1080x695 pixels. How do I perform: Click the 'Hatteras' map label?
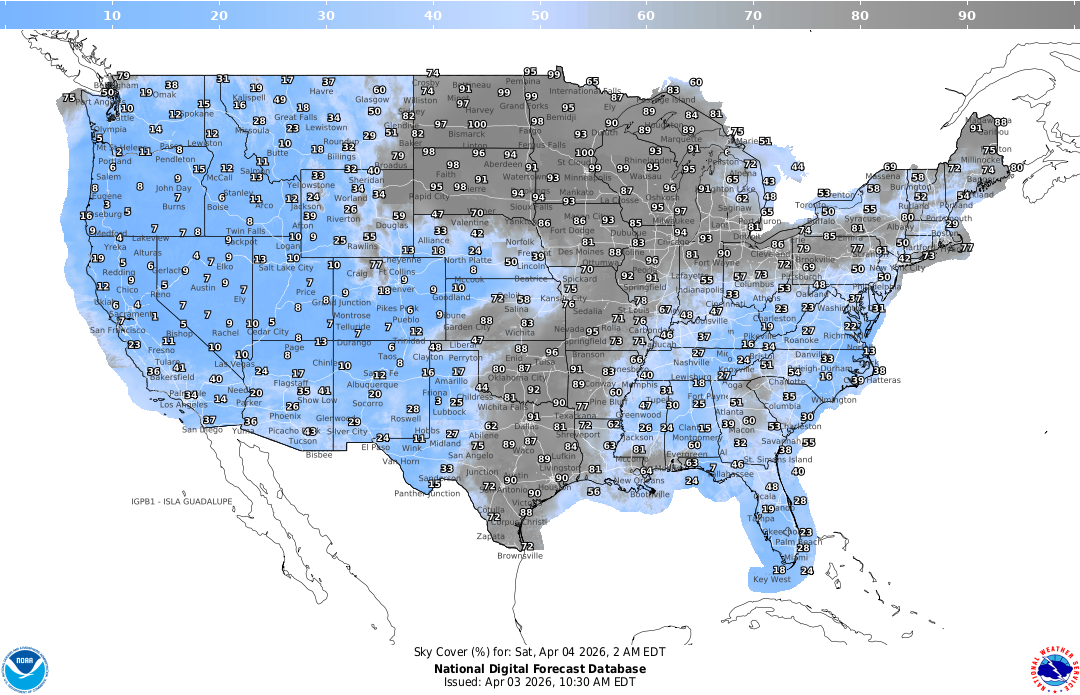click(x=883, y=380)
